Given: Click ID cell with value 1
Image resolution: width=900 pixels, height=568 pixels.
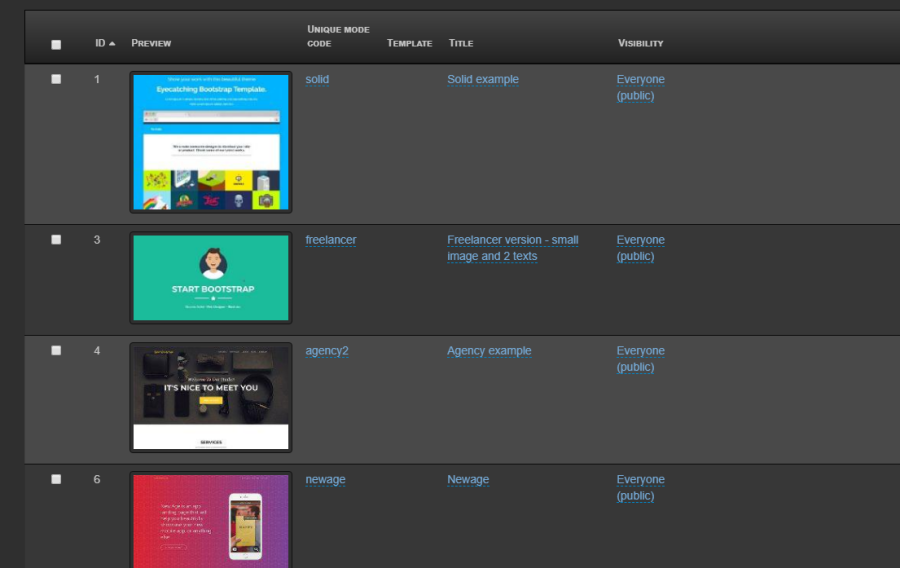Looking at the screenshot, I should pyautogui.click(x=97, y=79).
